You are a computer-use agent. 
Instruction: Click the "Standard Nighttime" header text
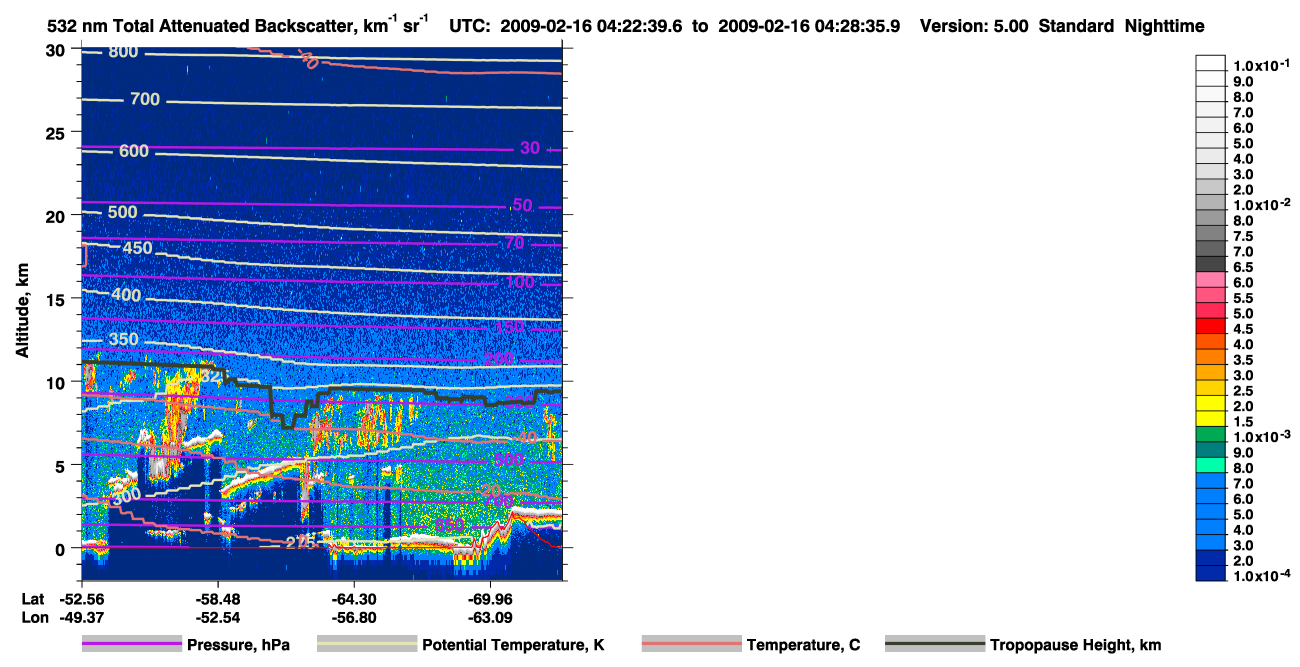[1121, 27]
